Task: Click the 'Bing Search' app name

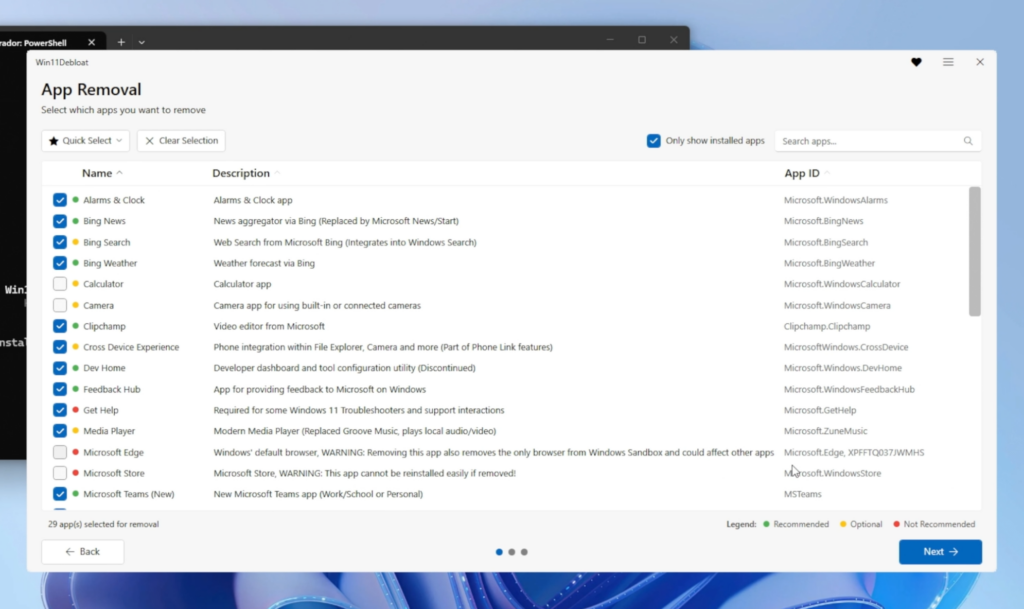Action: 106,242
